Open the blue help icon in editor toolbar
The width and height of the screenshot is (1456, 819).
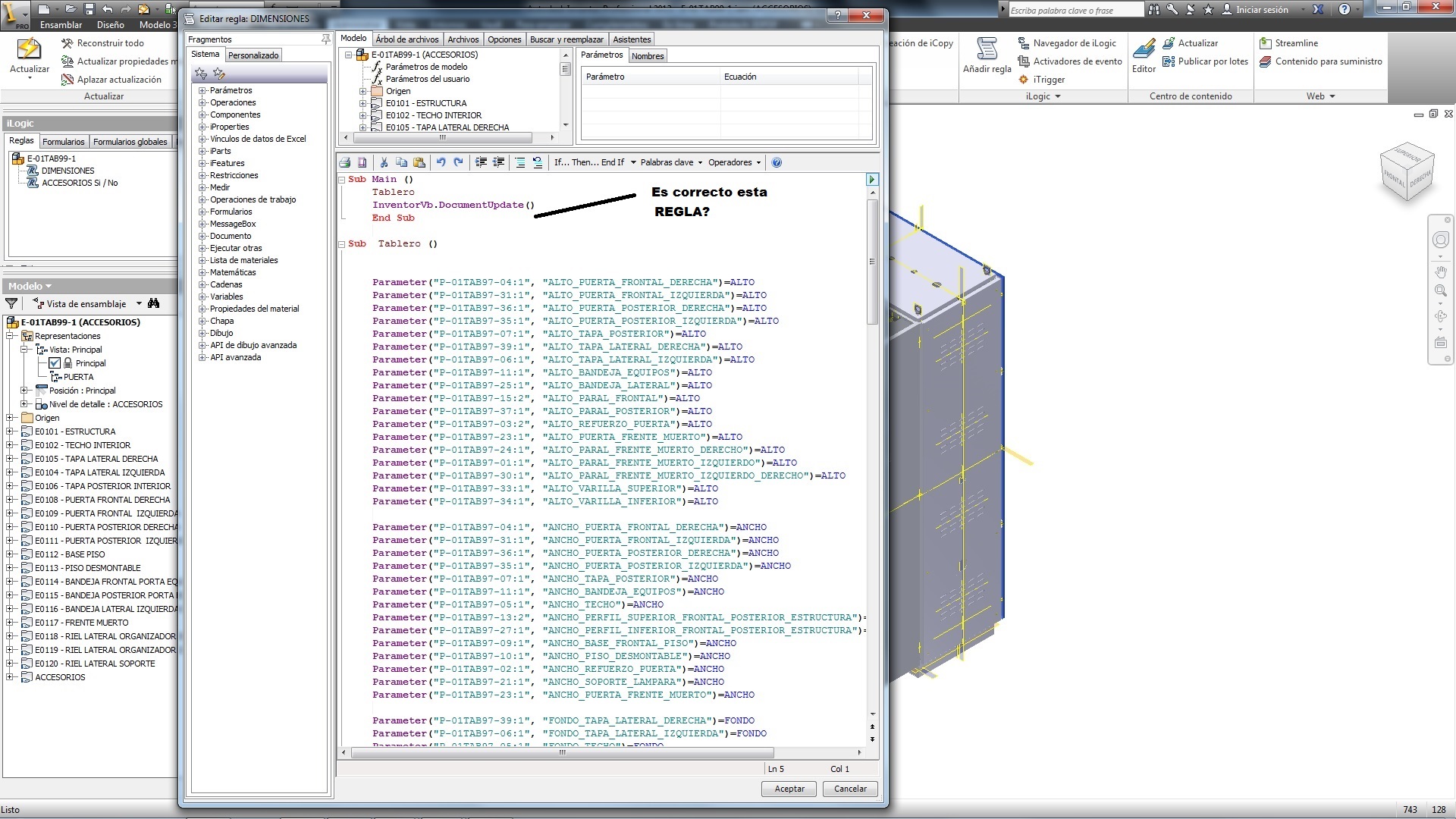(x=777, y=162)
